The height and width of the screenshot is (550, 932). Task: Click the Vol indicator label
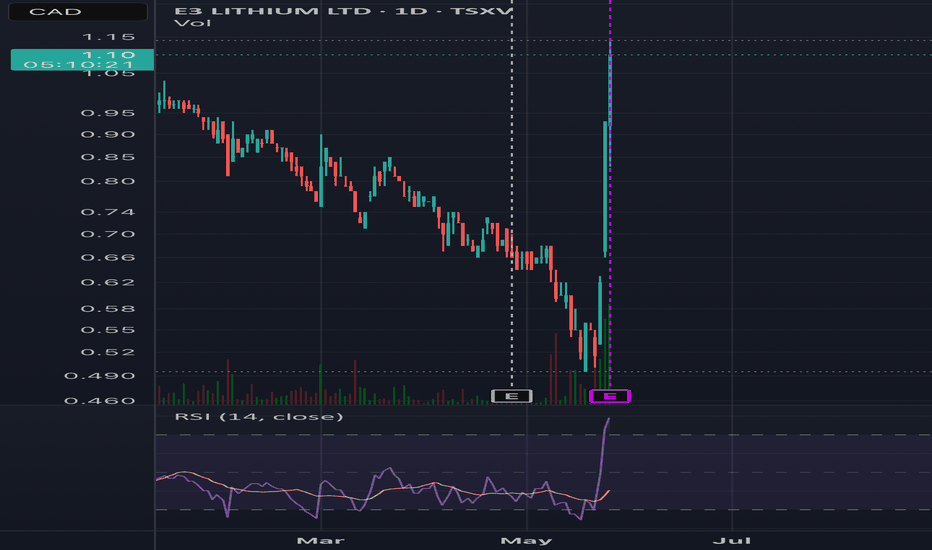click(x=193, y=23)
